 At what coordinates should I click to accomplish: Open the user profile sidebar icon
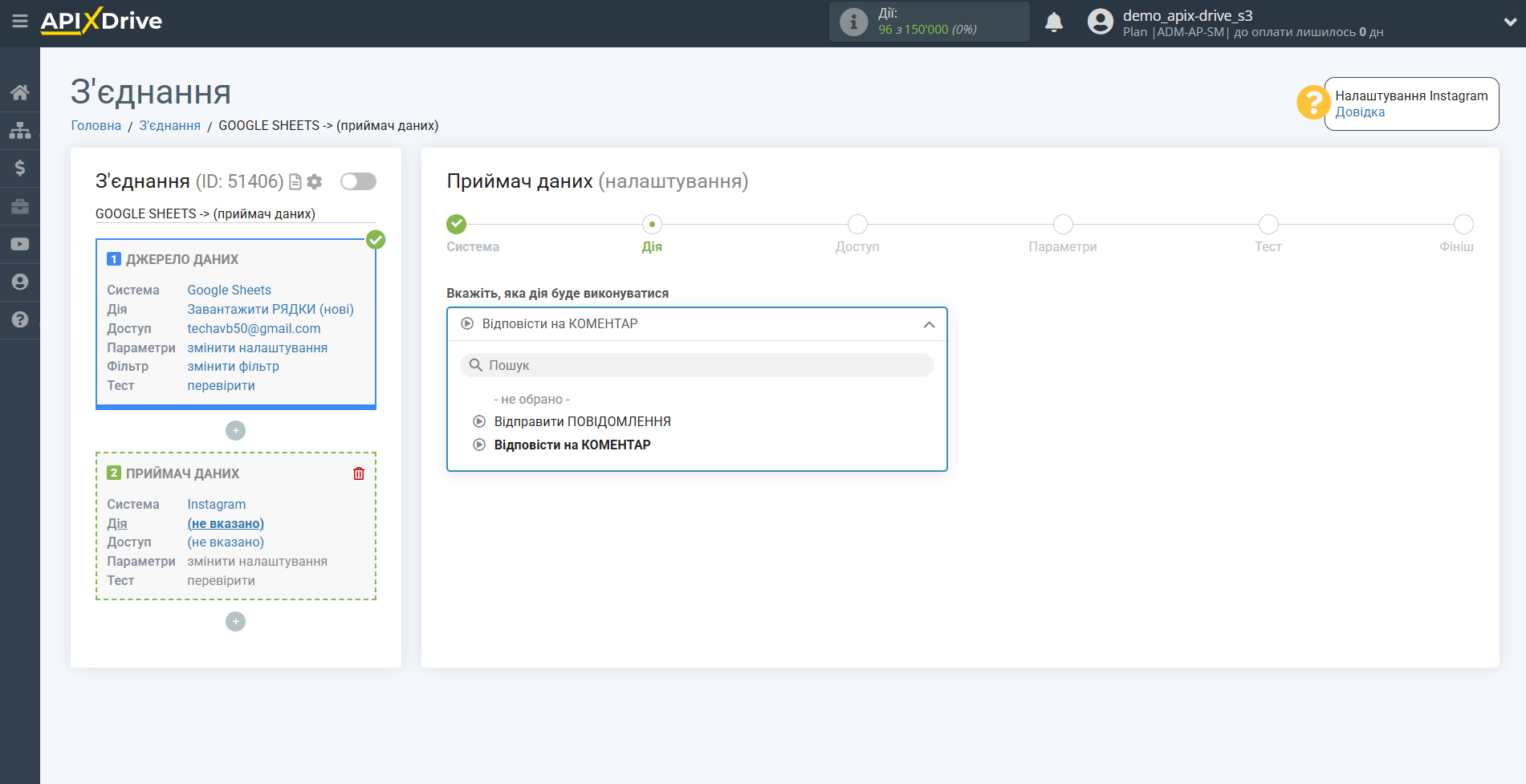20,282
